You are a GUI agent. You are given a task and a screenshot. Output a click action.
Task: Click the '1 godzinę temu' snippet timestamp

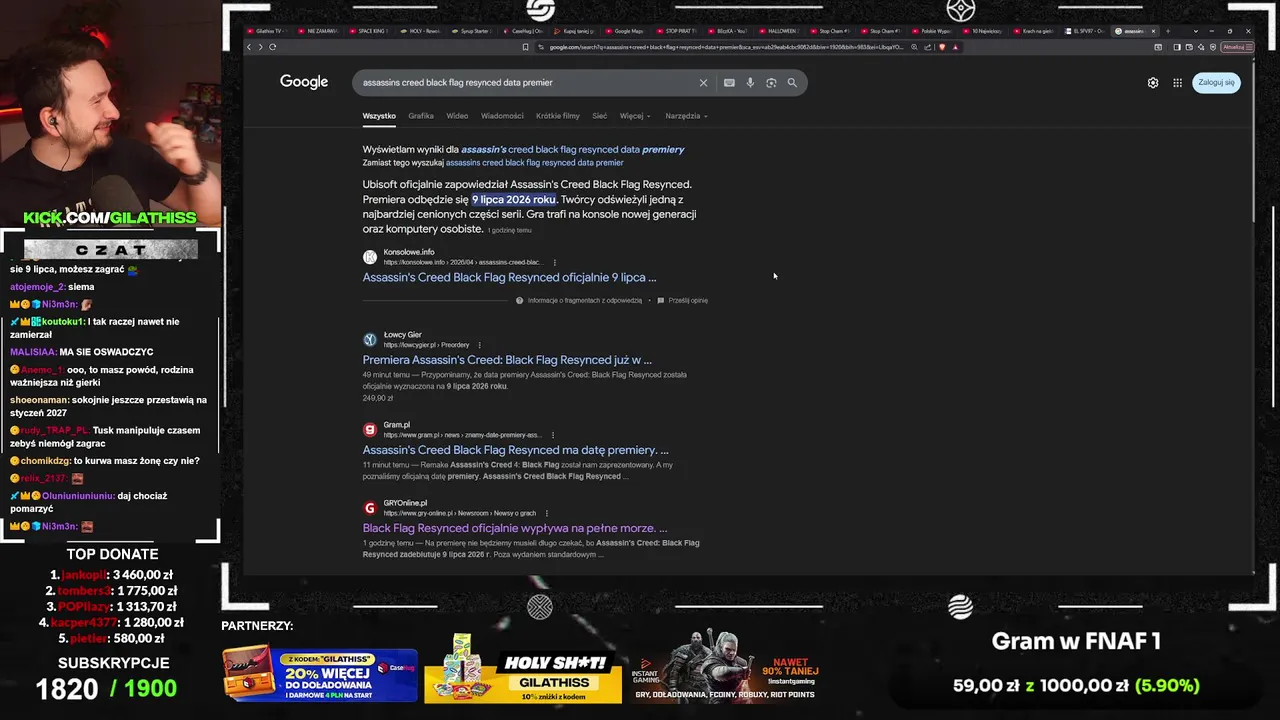point(510,230)
